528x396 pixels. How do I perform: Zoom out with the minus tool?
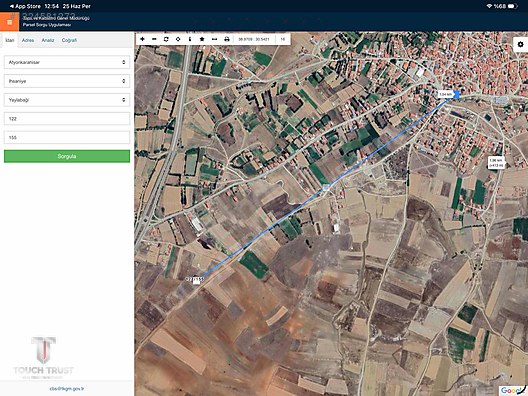pyautogui.click(x=154, y=39)
